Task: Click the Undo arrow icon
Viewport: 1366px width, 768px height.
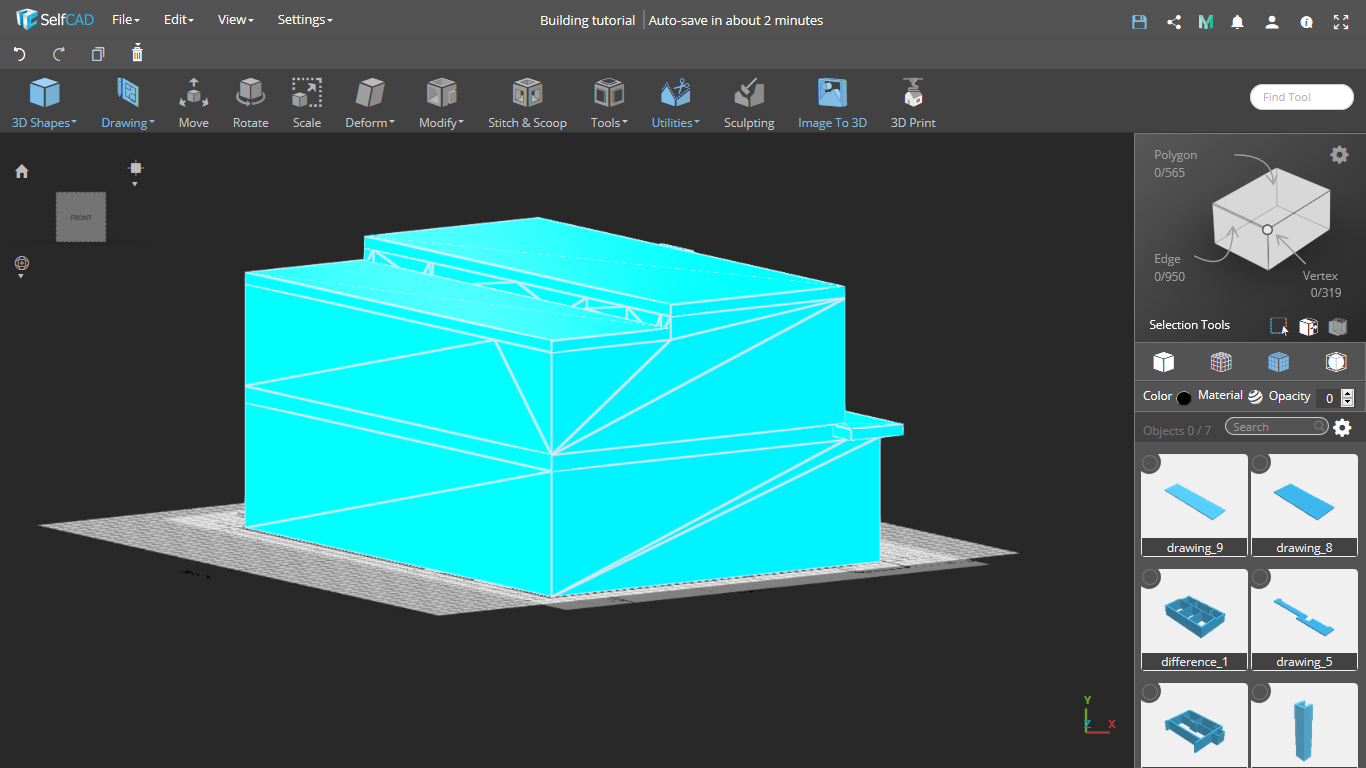Action: point(19,54)
